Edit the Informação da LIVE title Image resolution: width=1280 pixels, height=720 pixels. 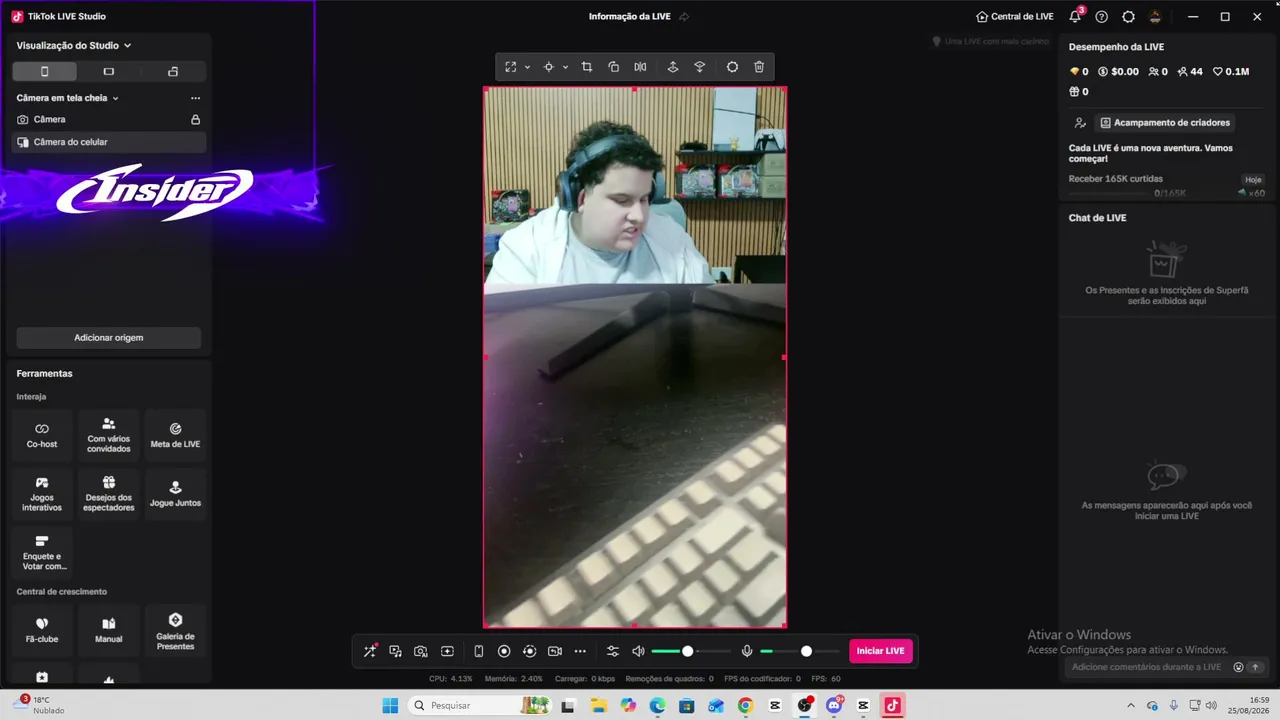click(630, 17)
